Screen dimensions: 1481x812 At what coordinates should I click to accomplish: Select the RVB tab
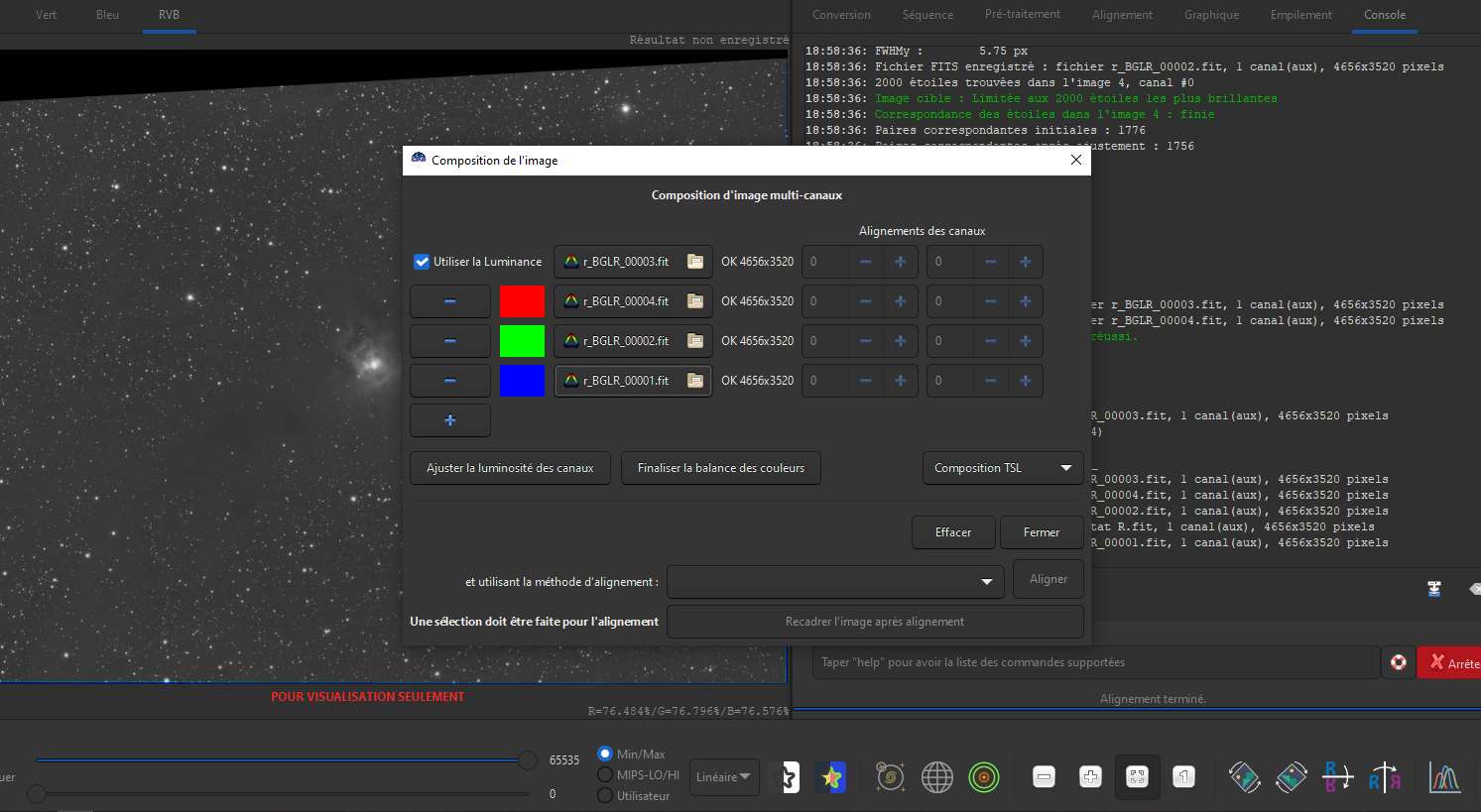(170, 15)
